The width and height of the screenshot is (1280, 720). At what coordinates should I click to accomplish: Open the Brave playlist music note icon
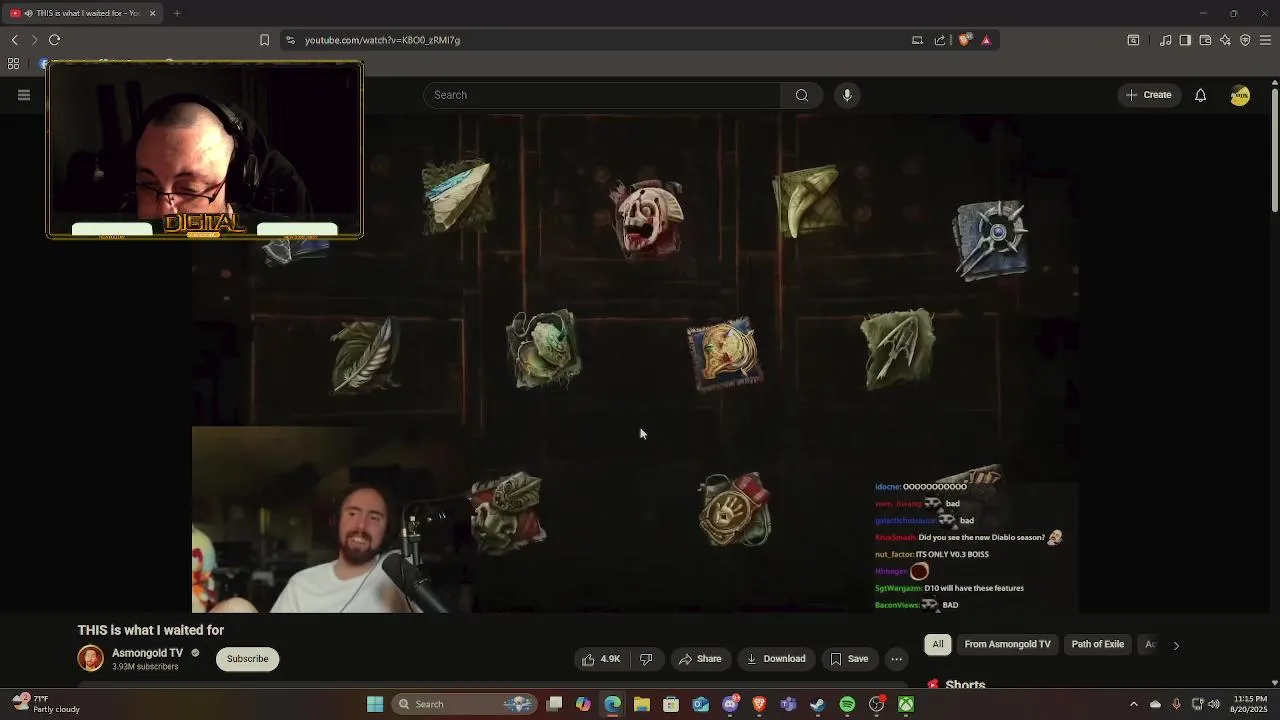click(1165, 40)
